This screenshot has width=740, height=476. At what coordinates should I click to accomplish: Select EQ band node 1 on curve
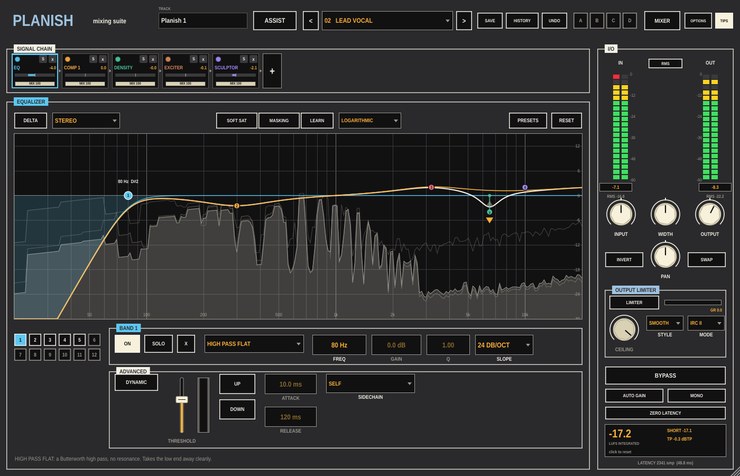pos(128,195)
